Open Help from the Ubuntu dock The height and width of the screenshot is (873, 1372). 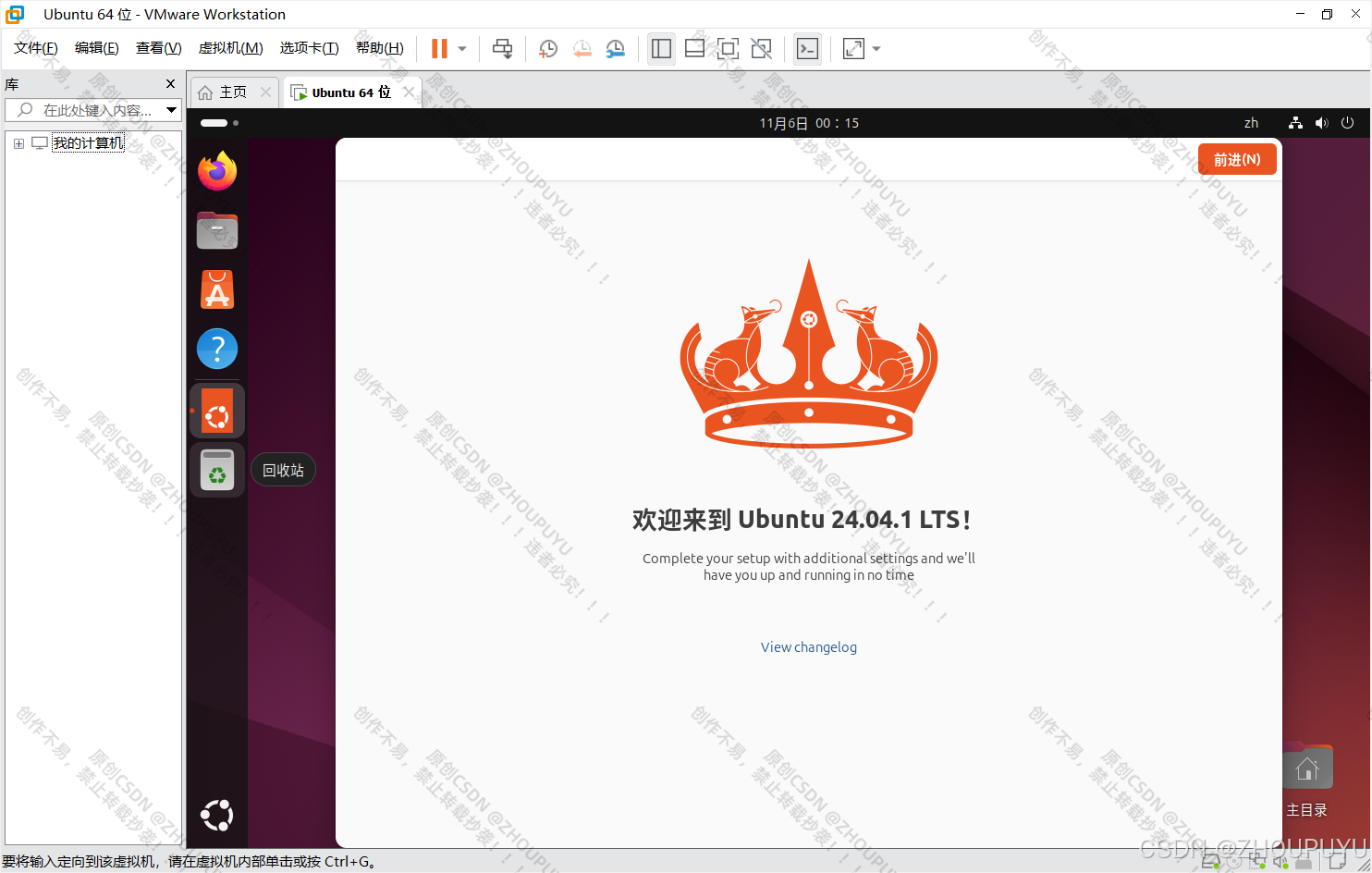pos(217,349)
